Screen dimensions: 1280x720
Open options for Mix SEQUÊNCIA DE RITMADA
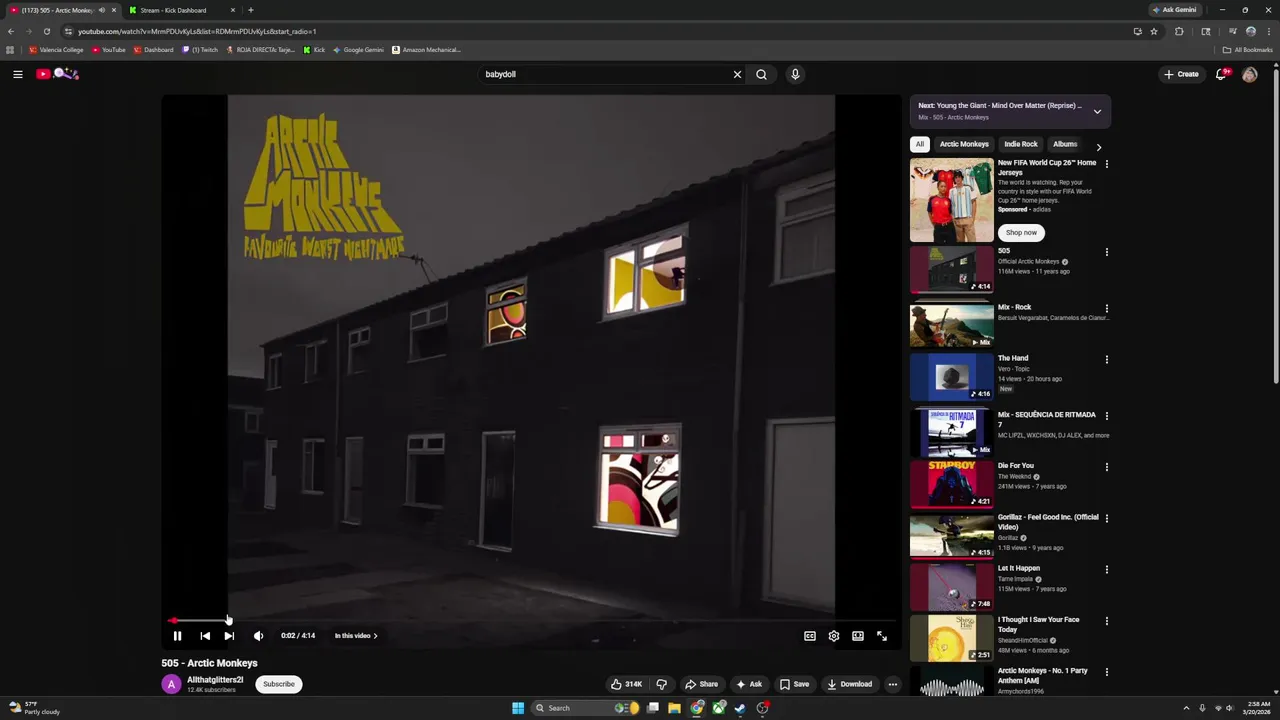1106,416
